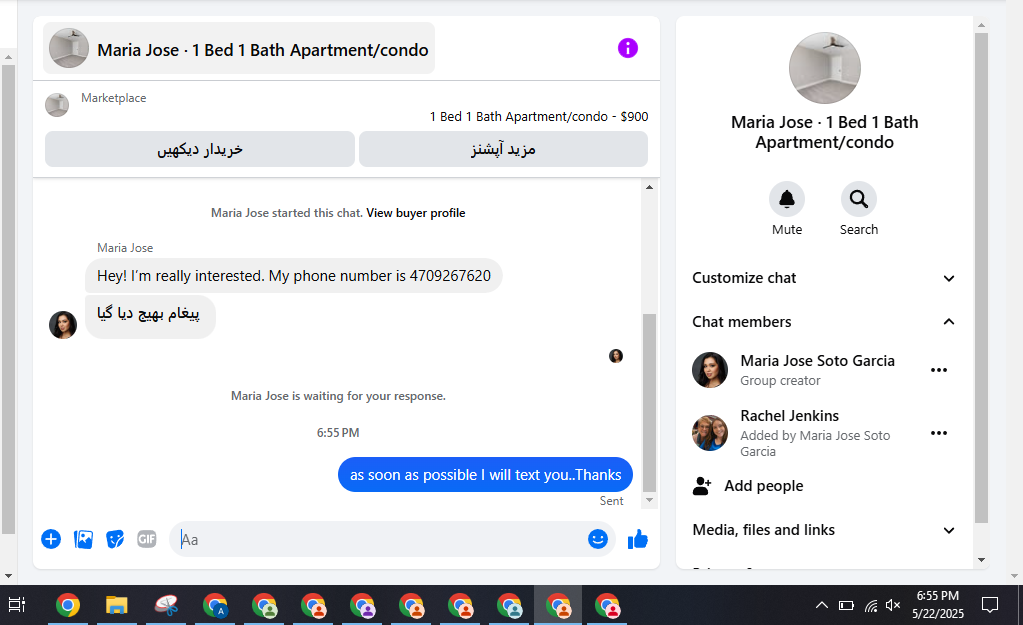
Task: Send a thumbs up like
Action: click(x=637, y=539)
